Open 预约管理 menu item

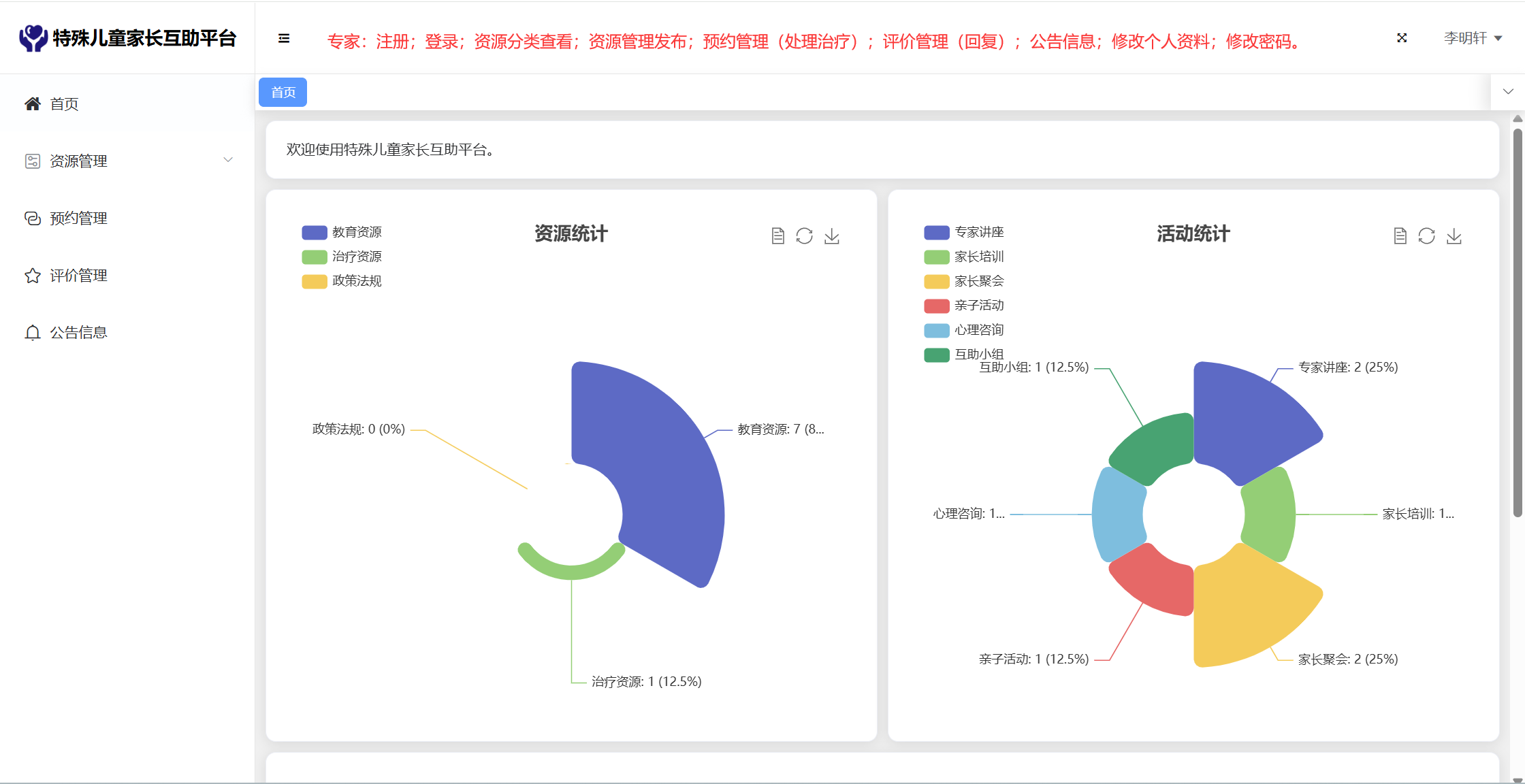click(x=78, y=218)
